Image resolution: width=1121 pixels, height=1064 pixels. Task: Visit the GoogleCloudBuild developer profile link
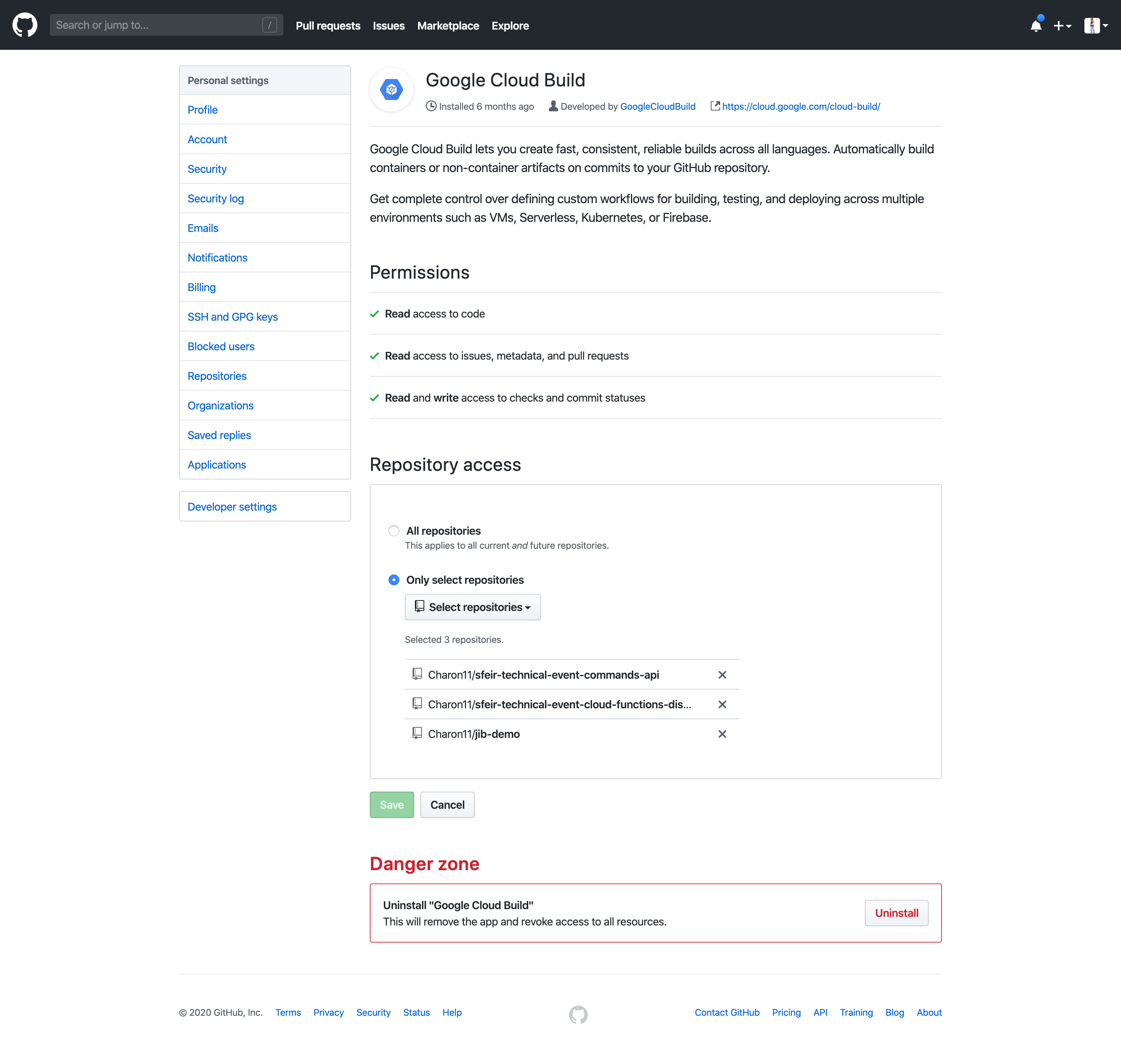pyautogui.click(x=657, y=106)
